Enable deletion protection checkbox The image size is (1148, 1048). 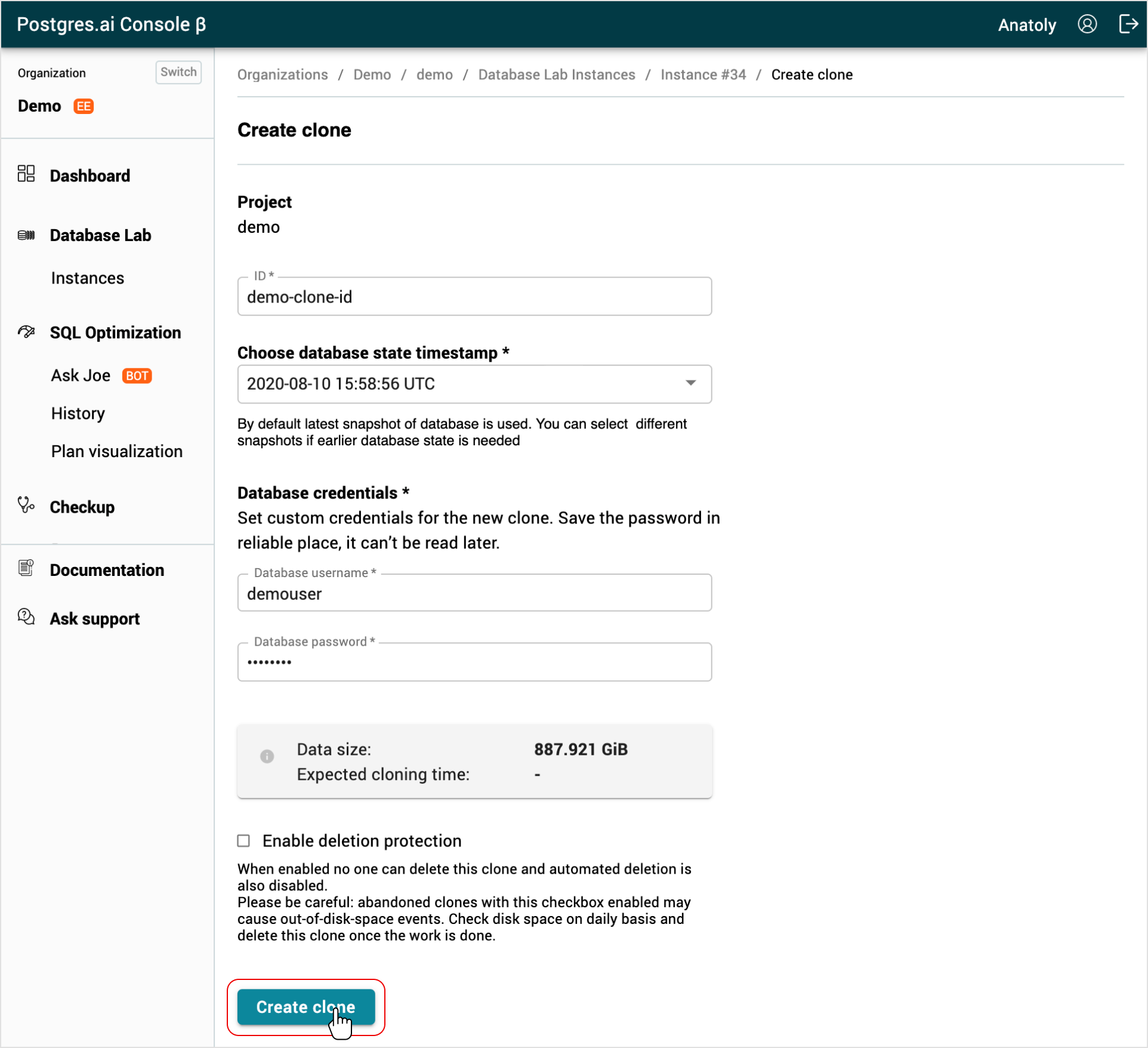pyautogui.click(x=243, y=841)
